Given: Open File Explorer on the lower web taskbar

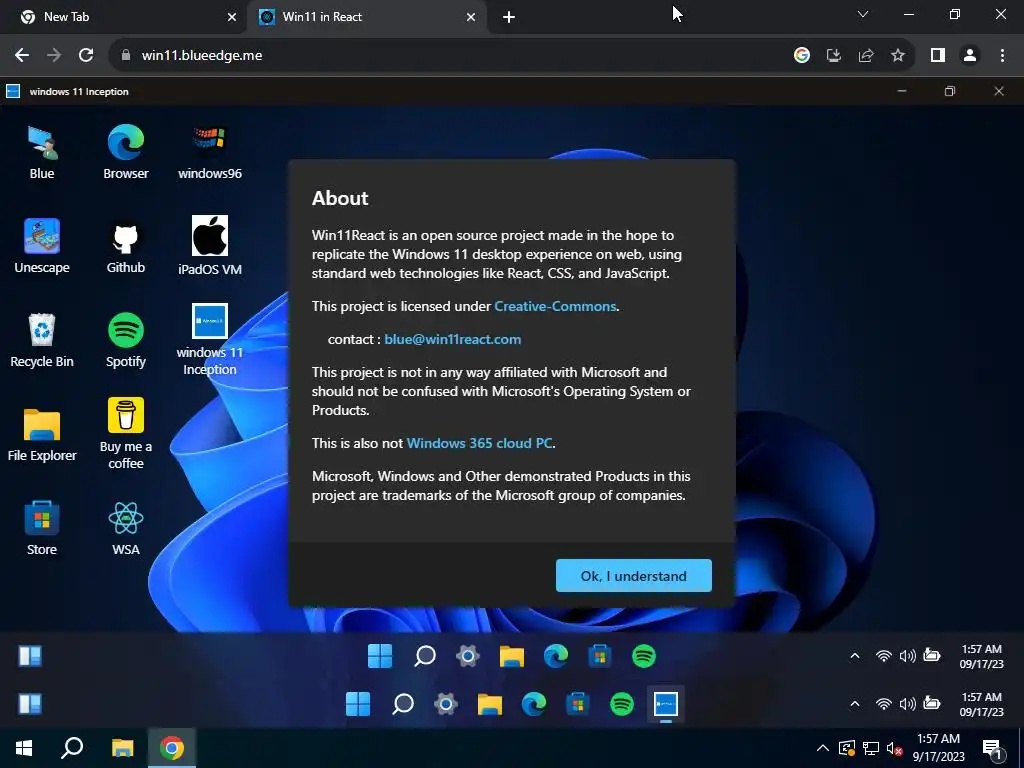Looking at the screenshot, I should tap(490, 704).
